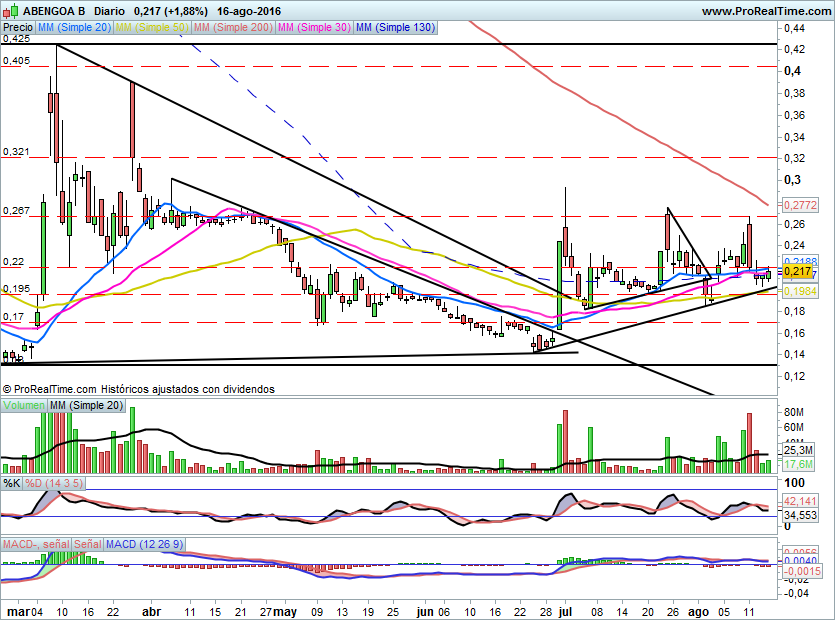Select the Diario timeframe text
The width and height of the screenshot is (835, 620).
(x=109, y=11)
